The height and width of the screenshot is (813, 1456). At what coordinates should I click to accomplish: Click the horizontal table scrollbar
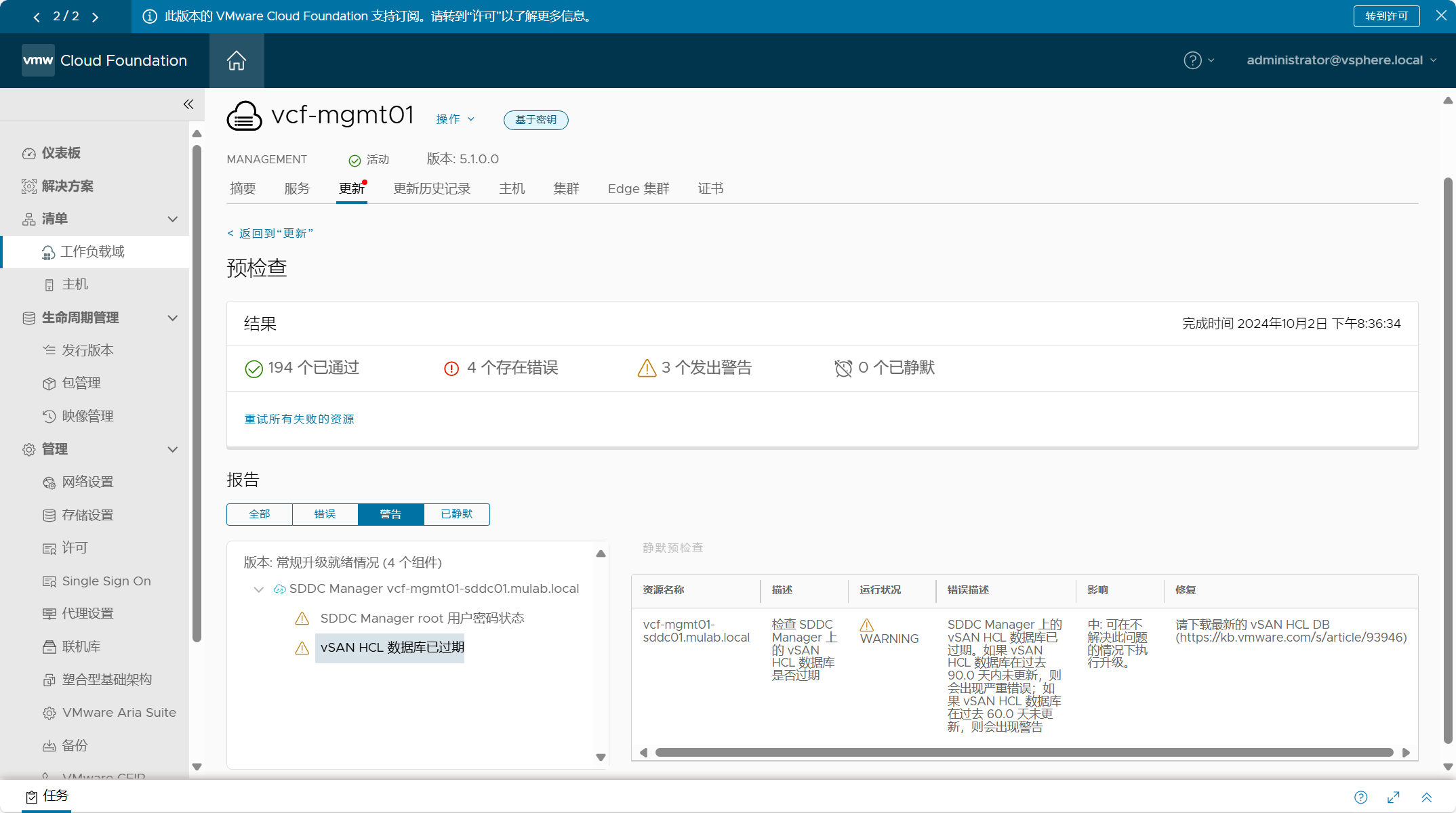(1024, 753)
